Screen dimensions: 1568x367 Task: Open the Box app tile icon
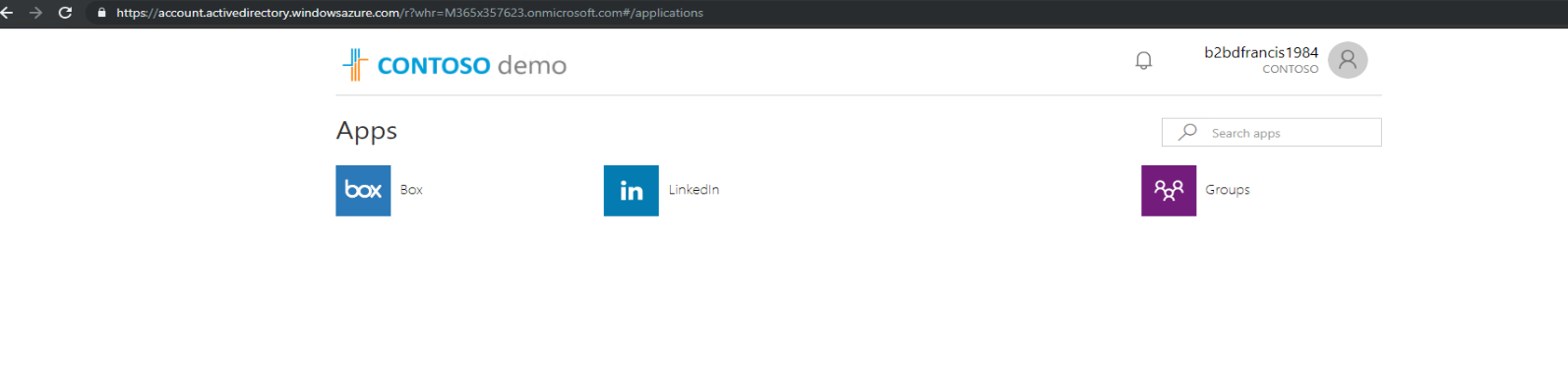[x=363, y=190]
